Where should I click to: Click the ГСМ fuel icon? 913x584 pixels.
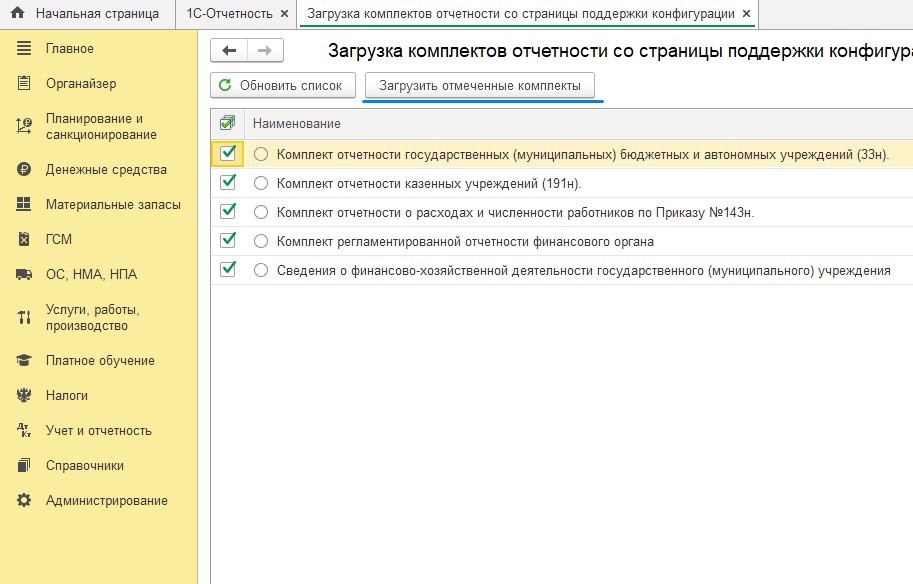click(24, 239)
